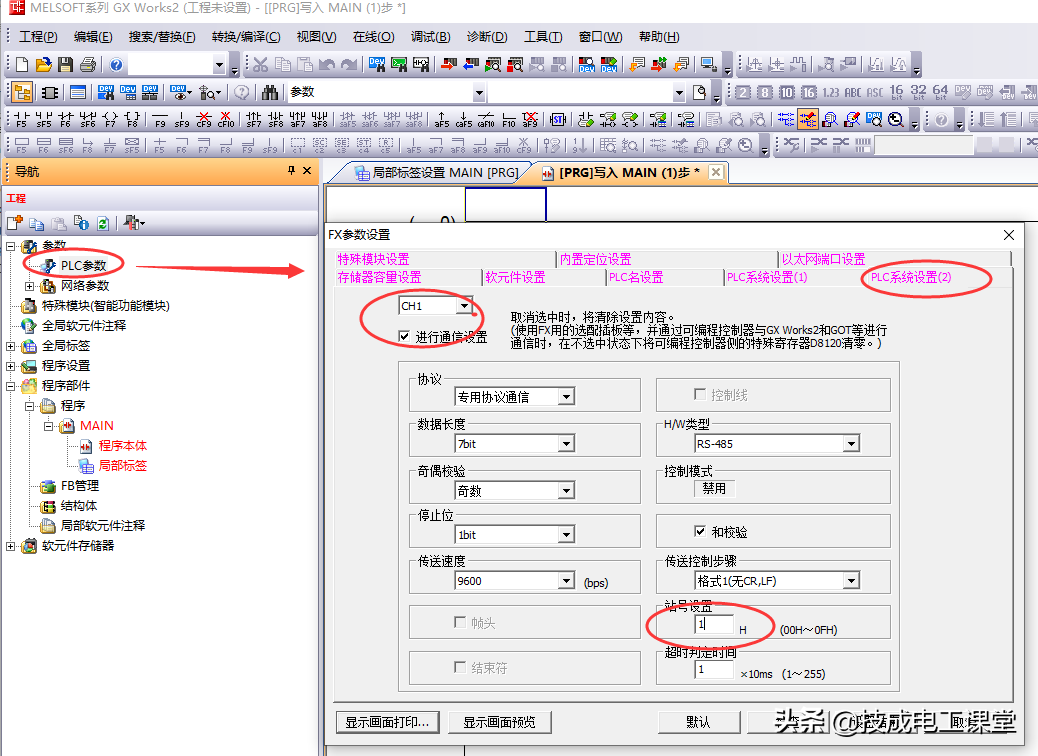
Task: Open the CH1 channel dropdown
Action: [464, 306]
